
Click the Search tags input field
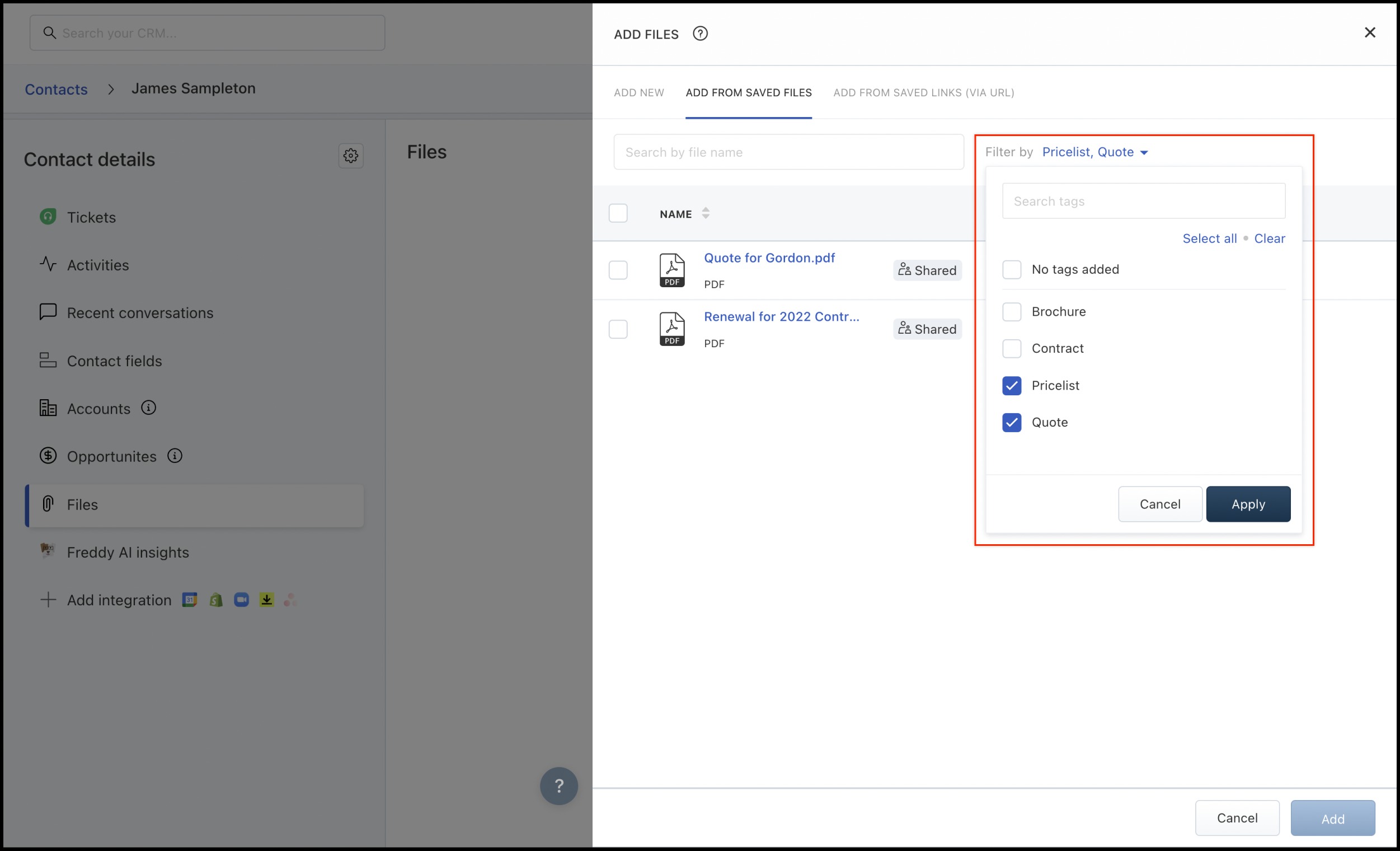click(x=1143, y=201)
